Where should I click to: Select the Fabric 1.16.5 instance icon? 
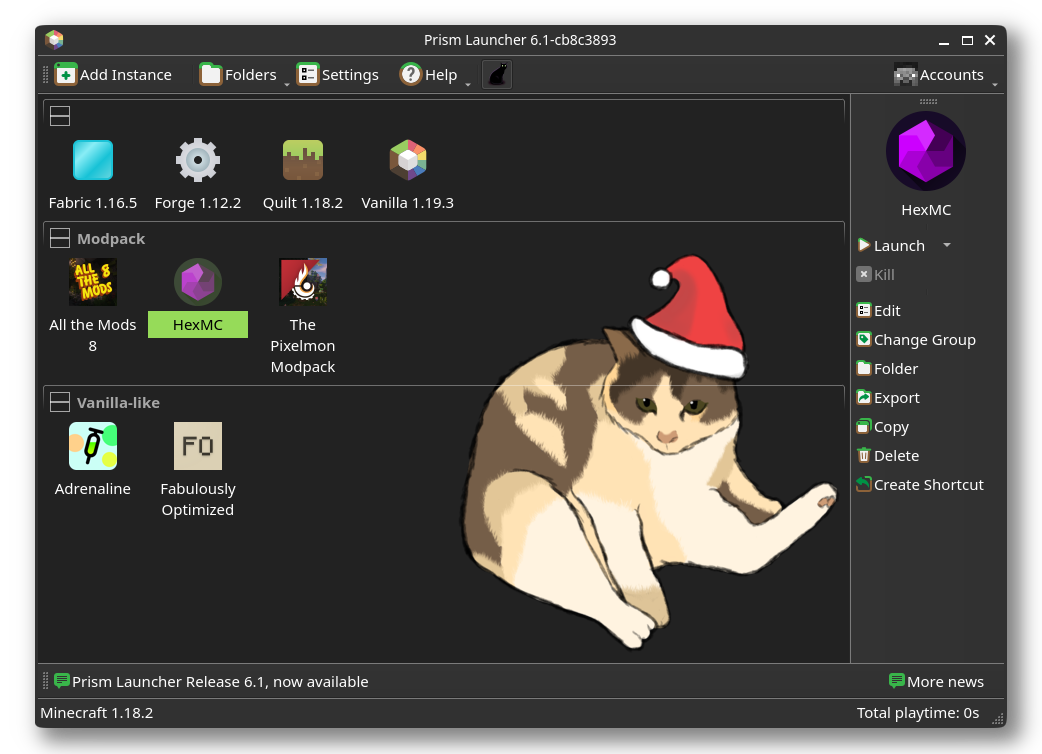93,160
